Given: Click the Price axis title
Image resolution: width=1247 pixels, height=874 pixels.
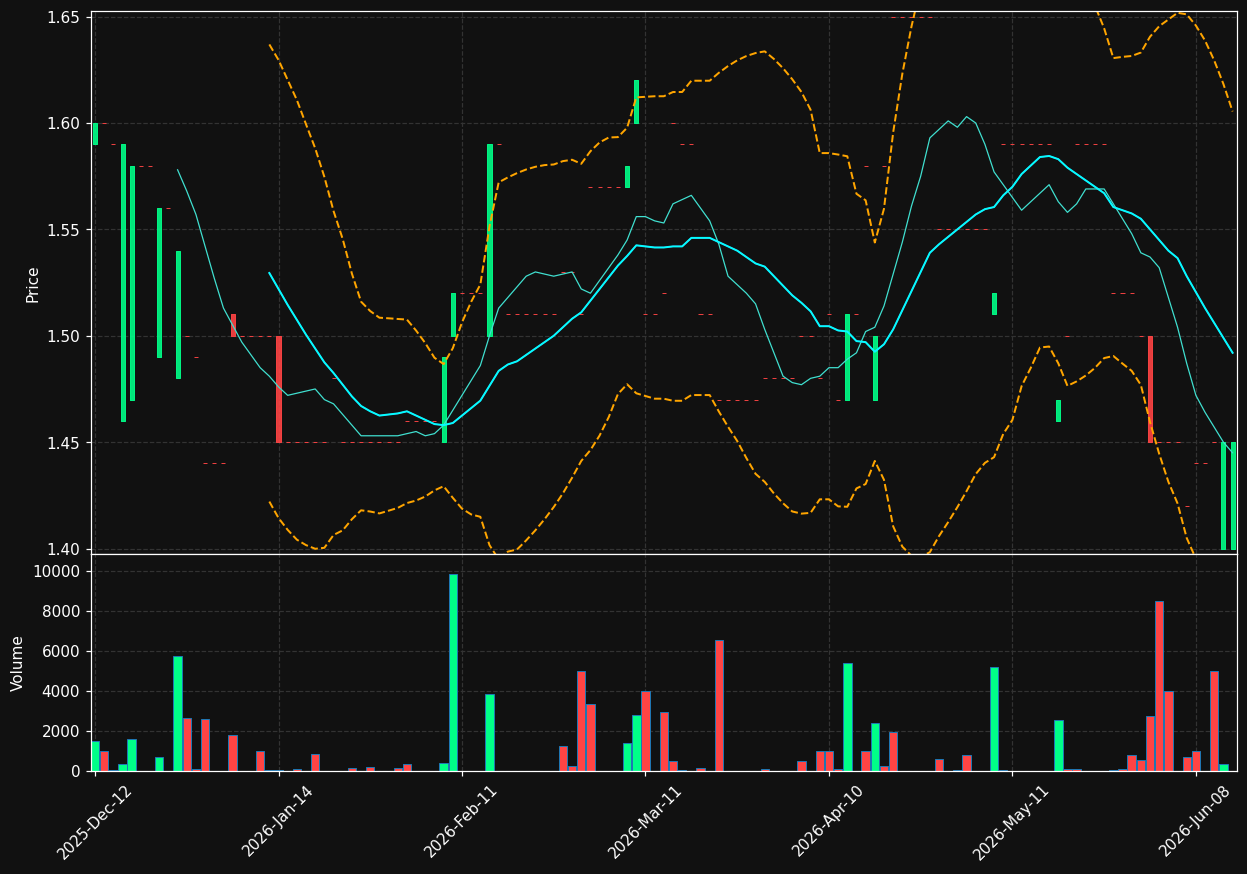Looking at the screenshot, I should 33,284.
